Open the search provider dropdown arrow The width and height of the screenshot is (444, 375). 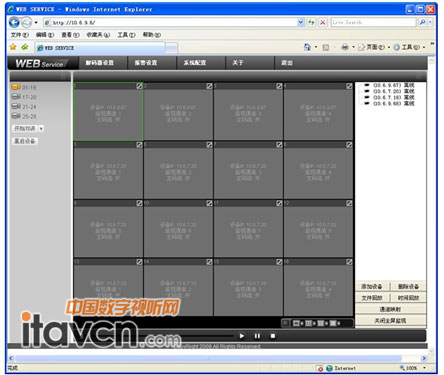pyautogui.click(x=430, y=22)
